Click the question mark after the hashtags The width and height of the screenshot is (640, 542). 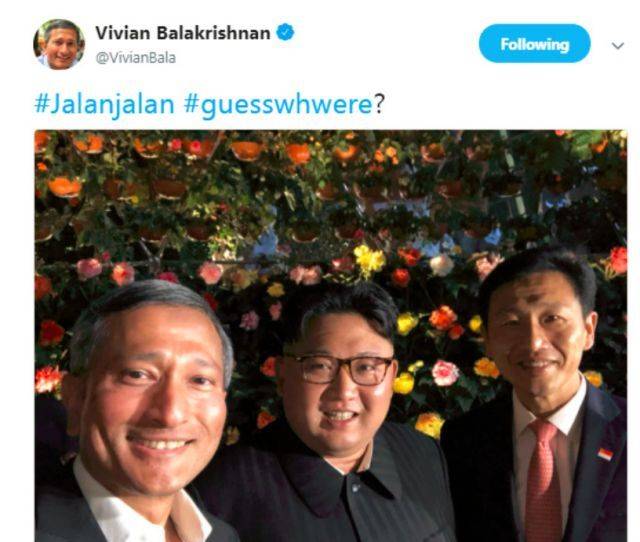point(379,104)
